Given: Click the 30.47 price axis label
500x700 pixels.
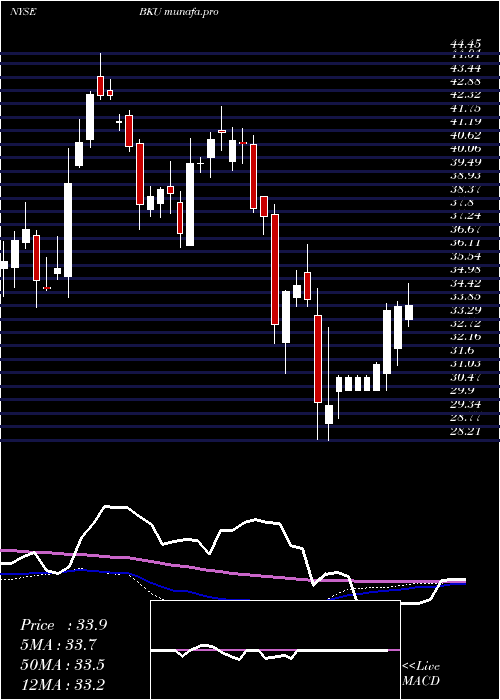Looking at the screenshot, I should tap(466, 377).
